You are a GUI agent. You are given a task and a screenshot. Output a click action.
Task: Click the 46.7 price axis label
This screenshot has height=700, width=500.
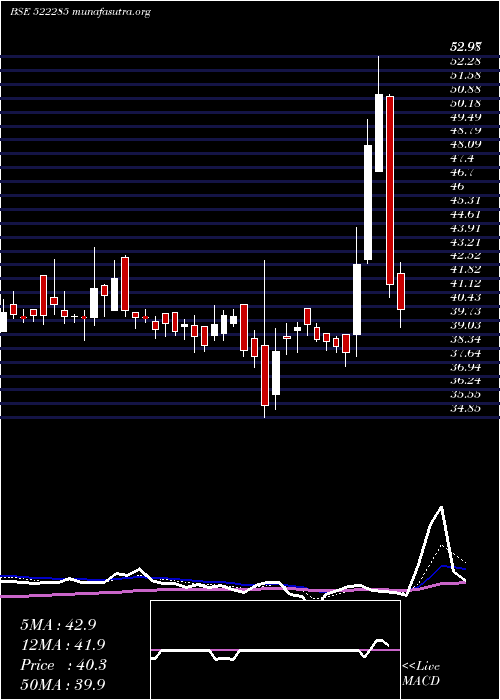point(462,172)
